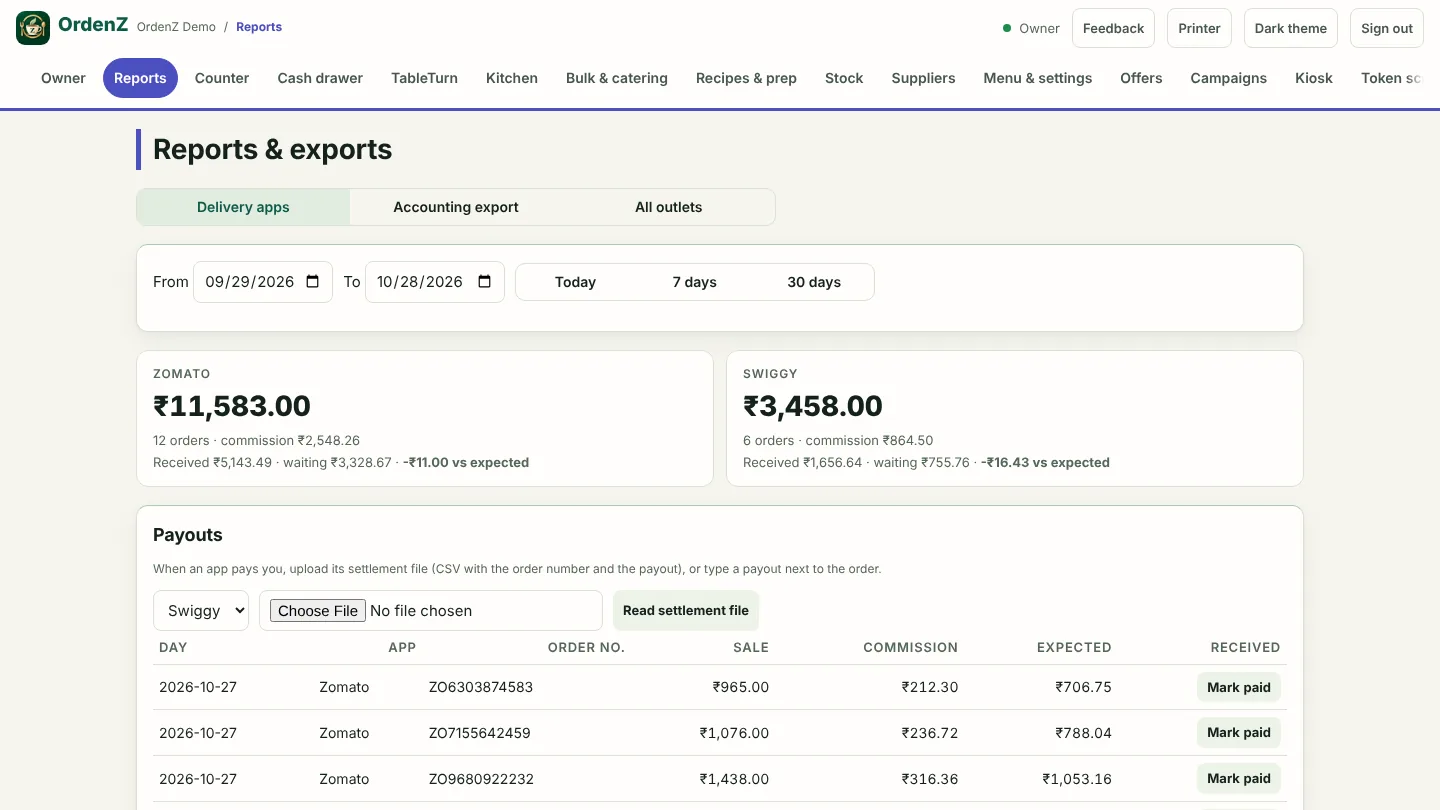Image resolution: width=1440 pixels, height=810 pixels.
Task: Go to Stock section
Action: point(844,78)
